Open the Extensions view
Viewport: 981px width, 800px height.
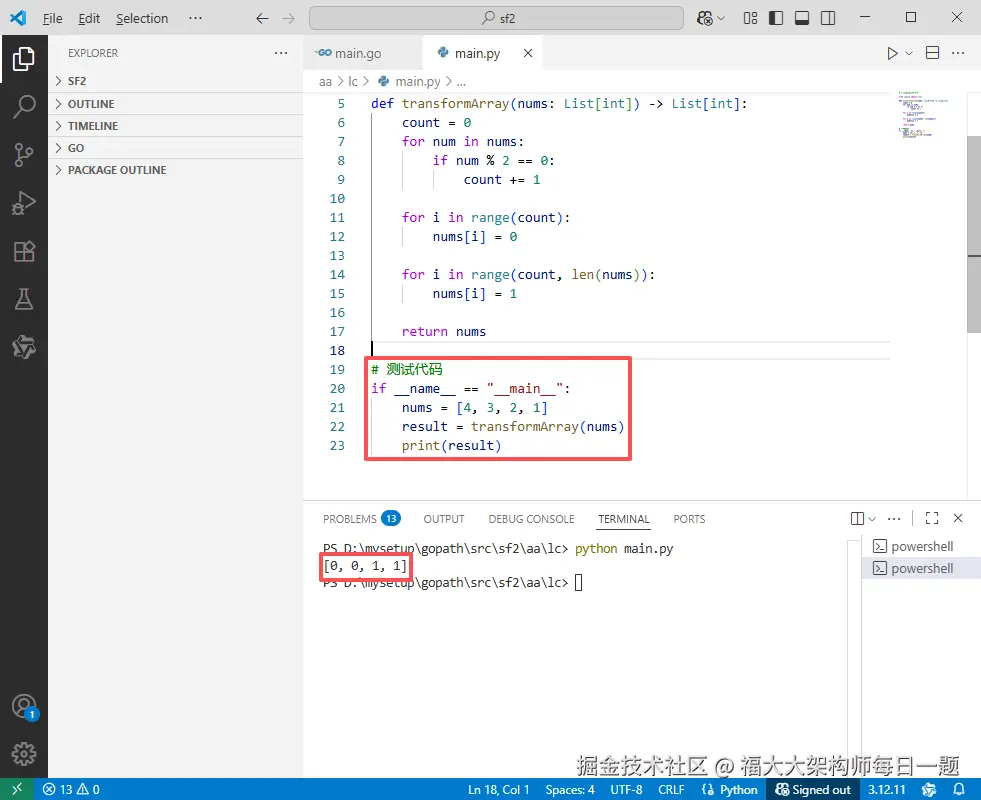24,251
